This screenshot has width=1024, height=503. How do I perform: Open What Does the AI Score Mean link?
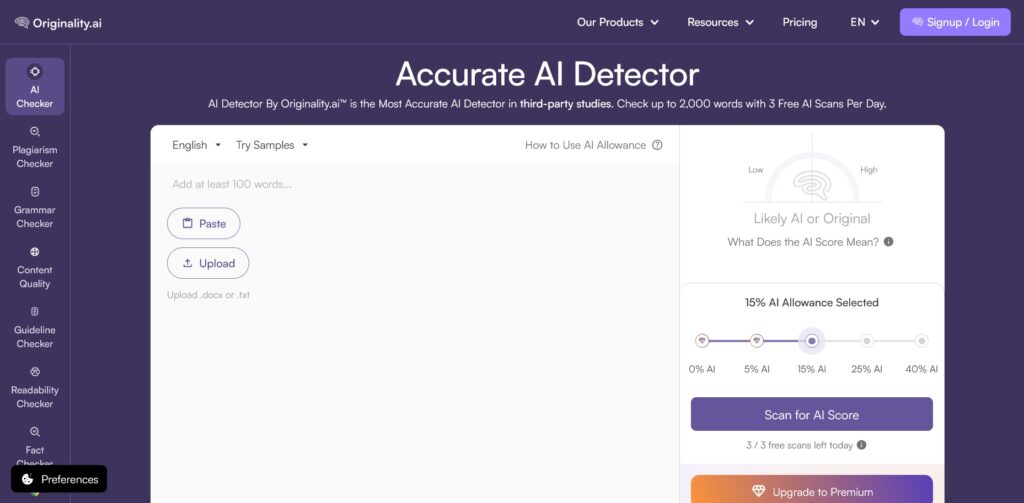pyautogui.click(x=803, y=242)
